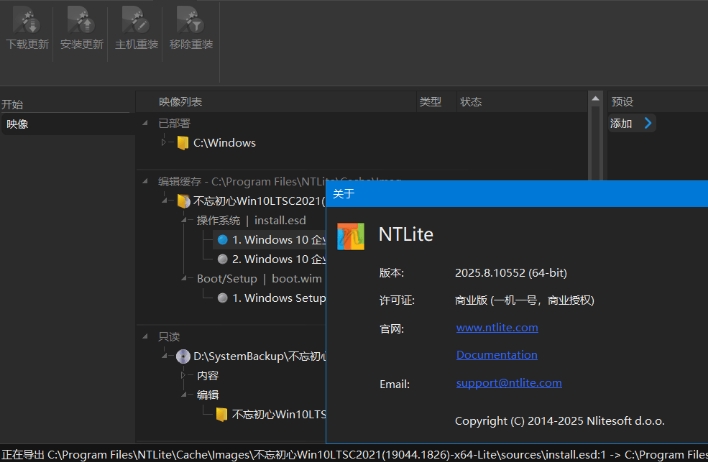Select blue dot of 1. Windows 10 edition
The height and width of the screenshot is (462, 708).
point(222,240)
